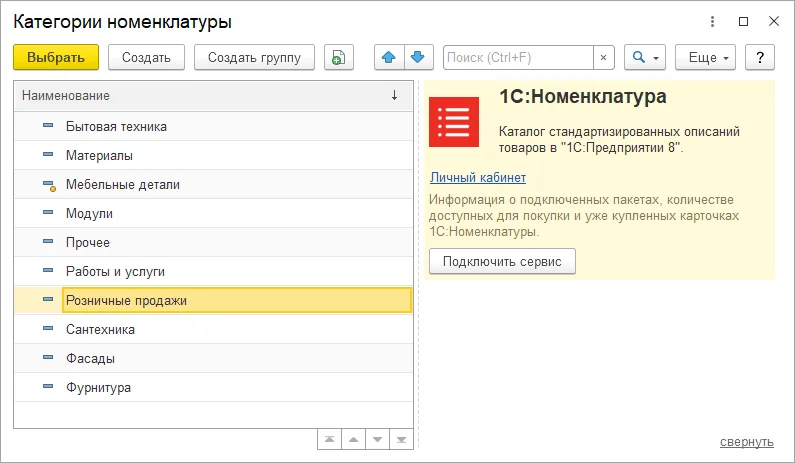Click the свернуть link

pyautogui.click(x=747, y=442)
